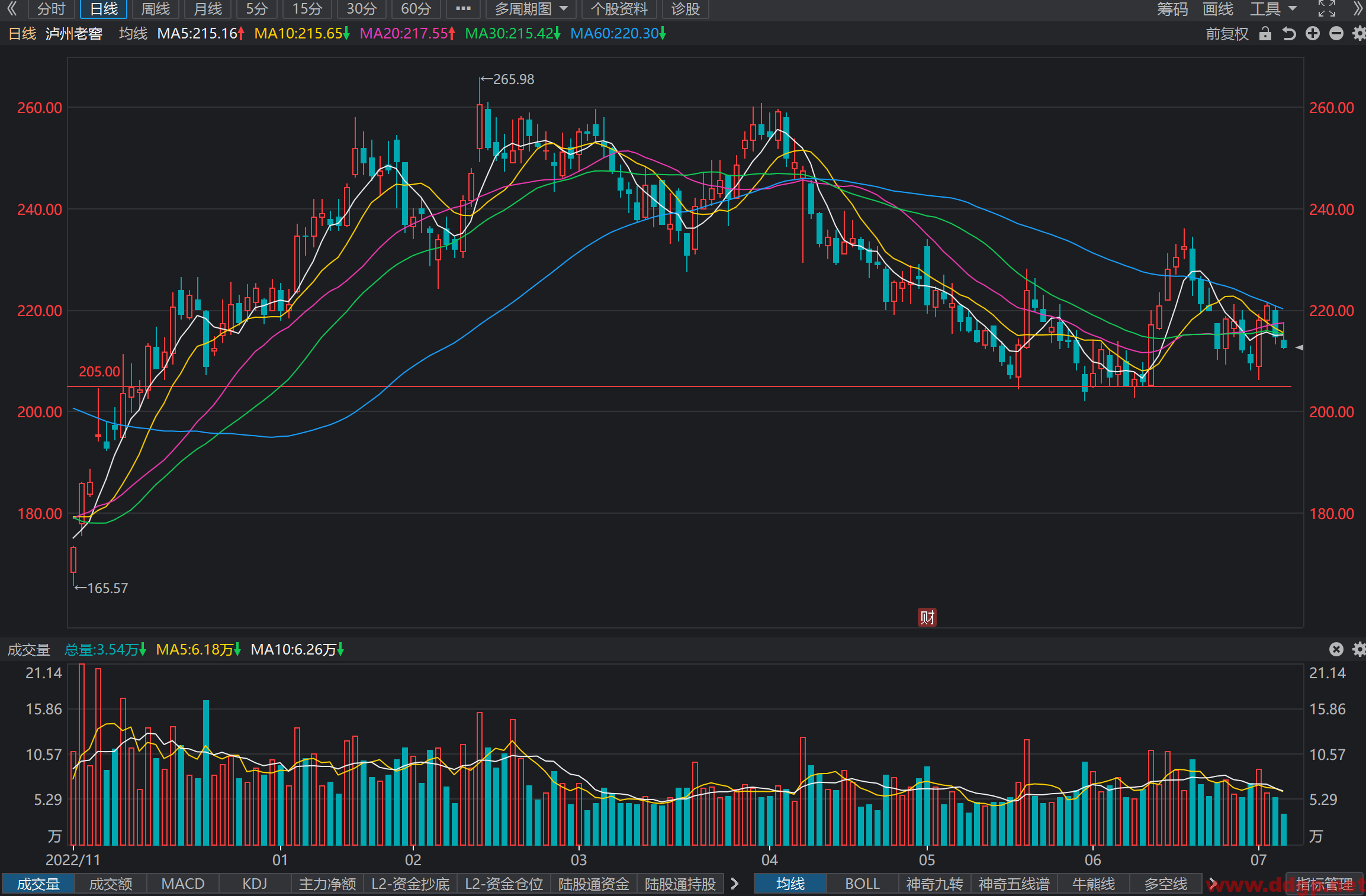Select MA10 yellow line legend
The image size is (1366, 896).
click(302, 34)
